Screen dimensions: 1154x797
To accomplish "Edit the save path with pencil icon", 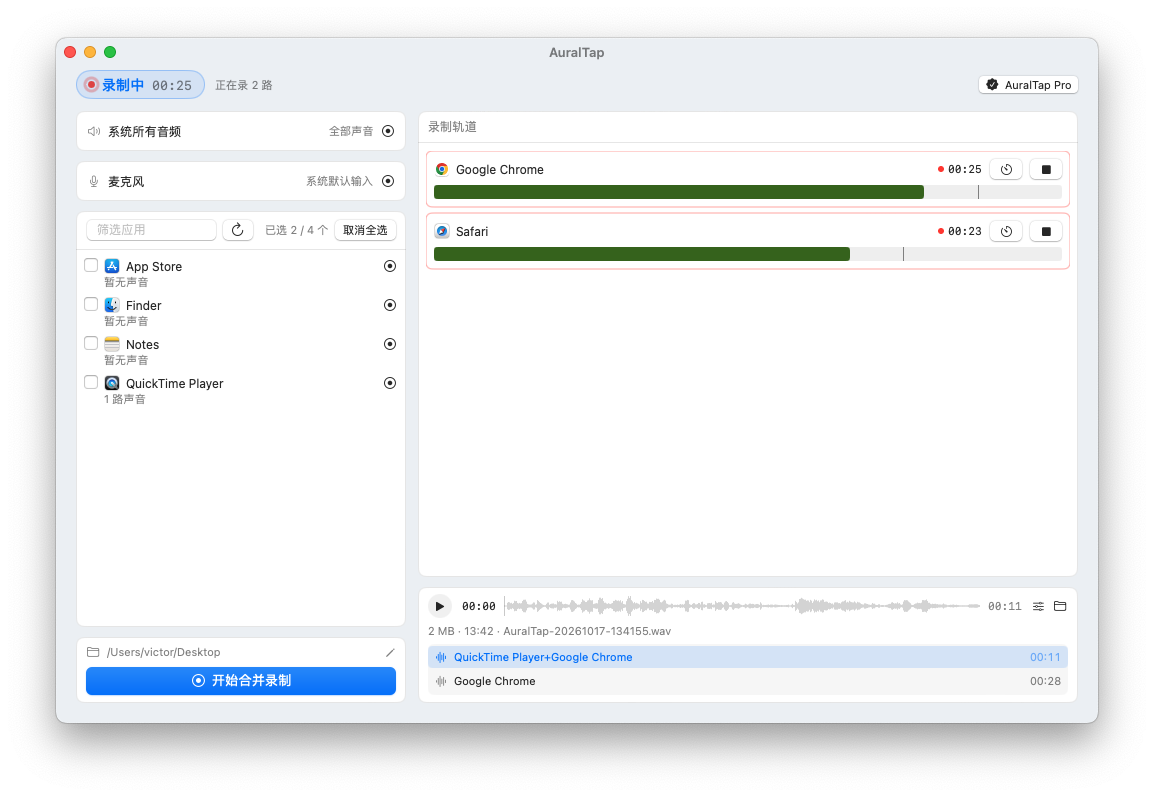I will coord(390,652).
